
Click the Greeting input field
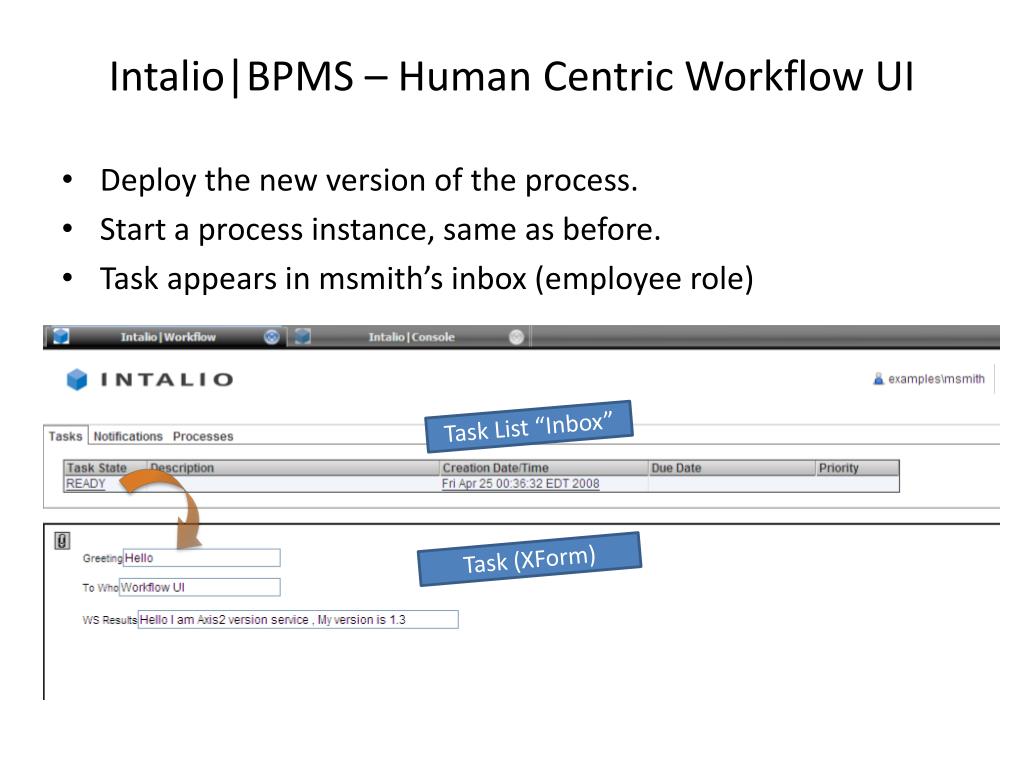(x=202, y=558)
